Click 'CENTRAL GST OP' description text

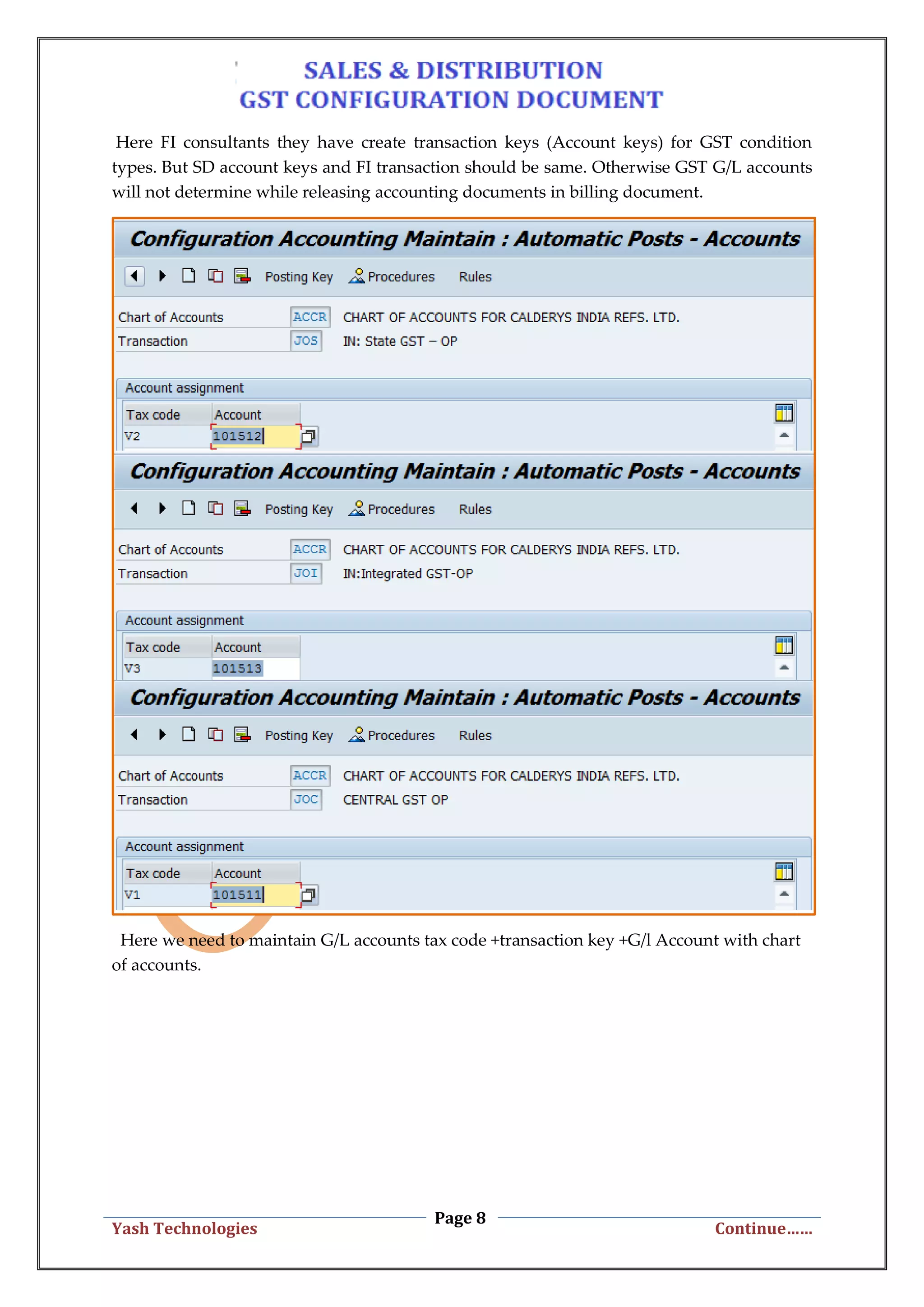pos(395,800)
